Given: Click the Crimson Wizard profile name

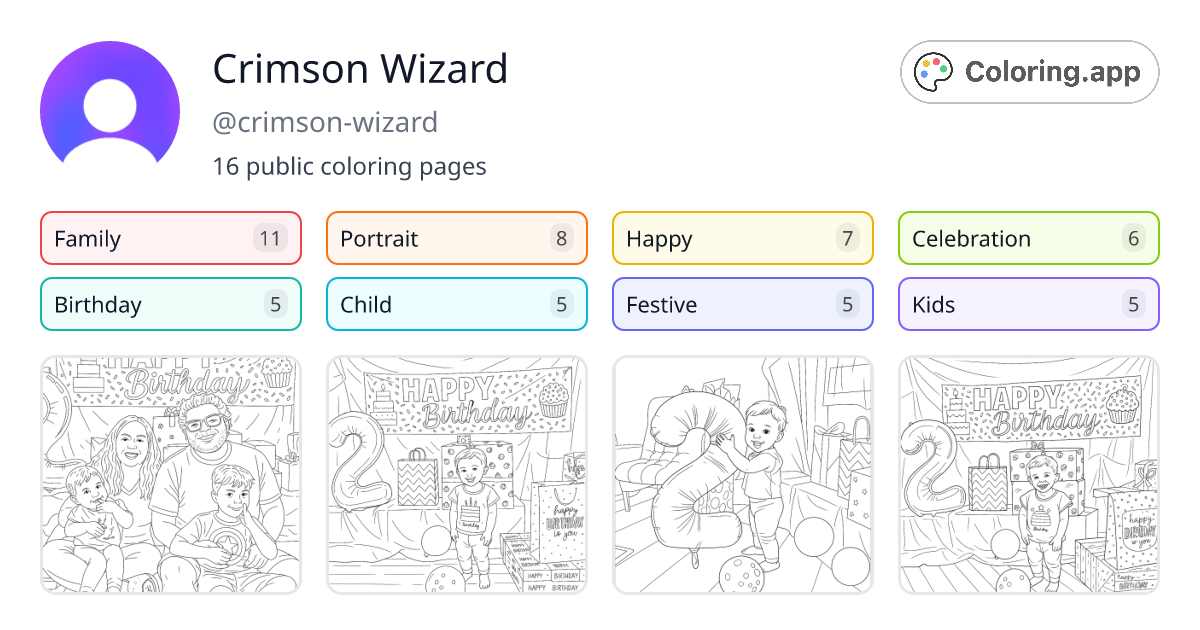Looking at the screenshot, I should point(360,69).
